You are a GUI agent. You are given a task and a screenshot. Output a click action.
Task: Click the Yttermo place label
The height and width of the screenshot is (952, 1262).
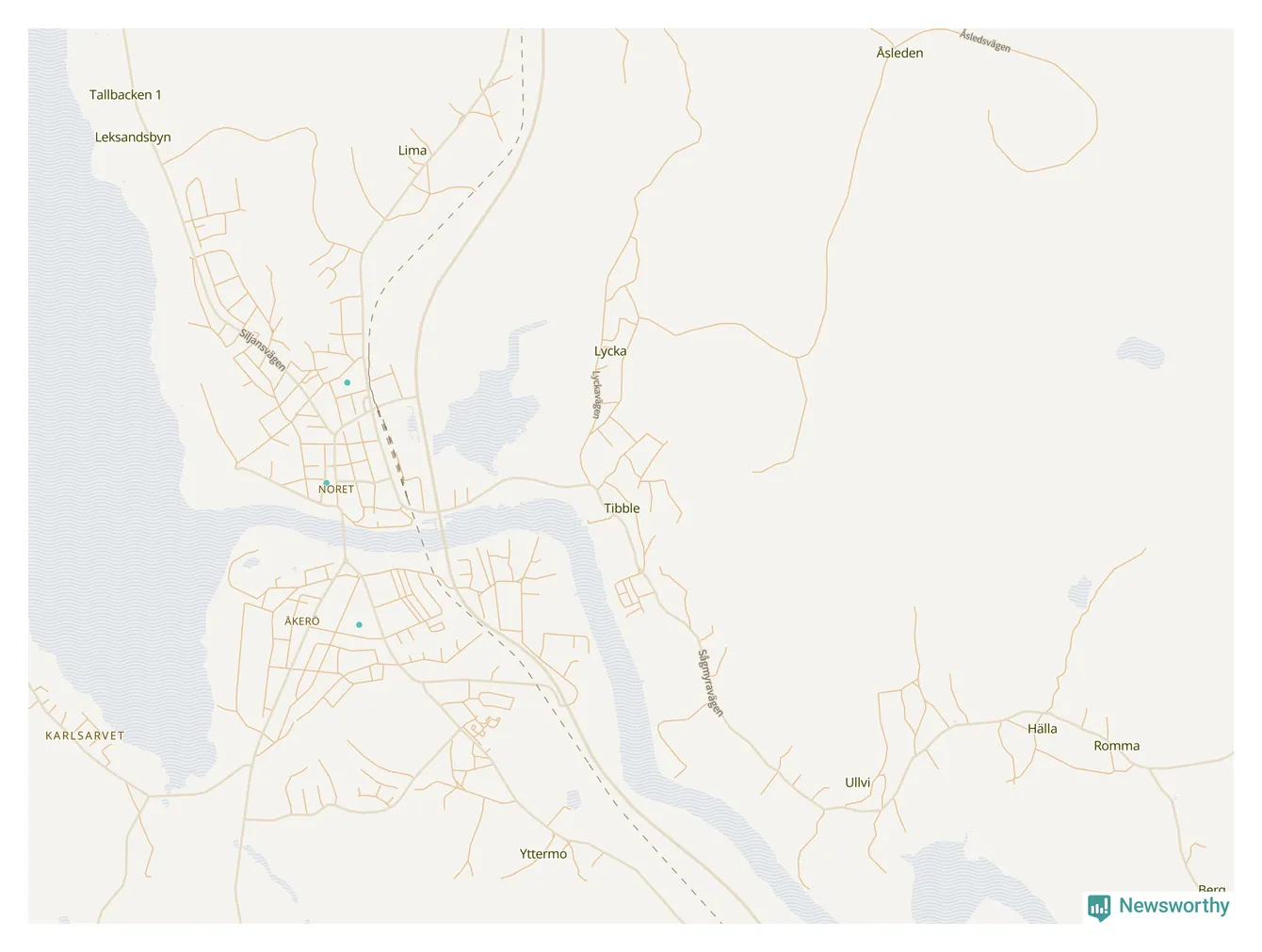pos(543,854)
